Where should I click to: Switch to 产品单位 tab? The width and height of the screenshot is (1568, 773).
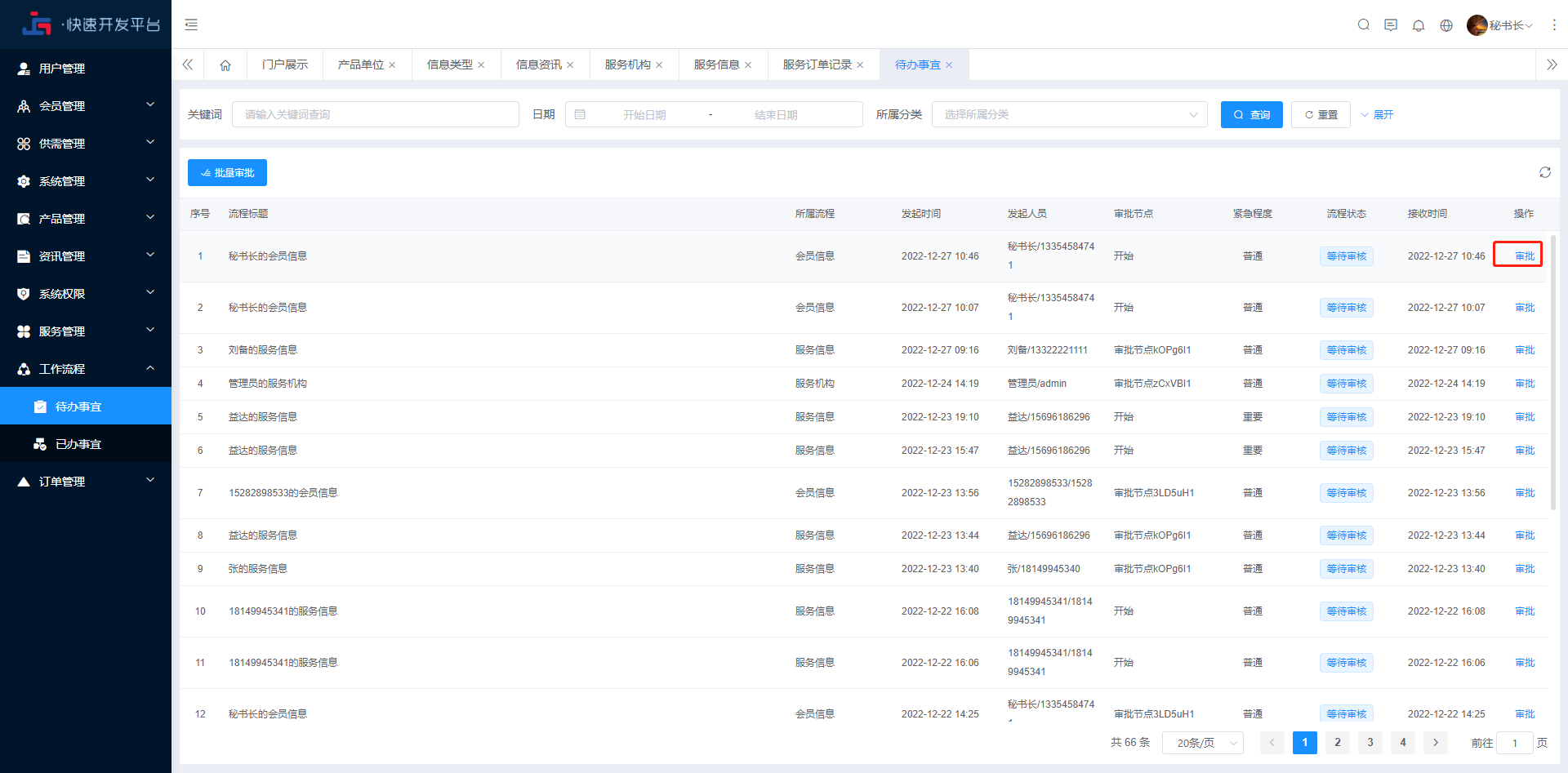point(361,64)
